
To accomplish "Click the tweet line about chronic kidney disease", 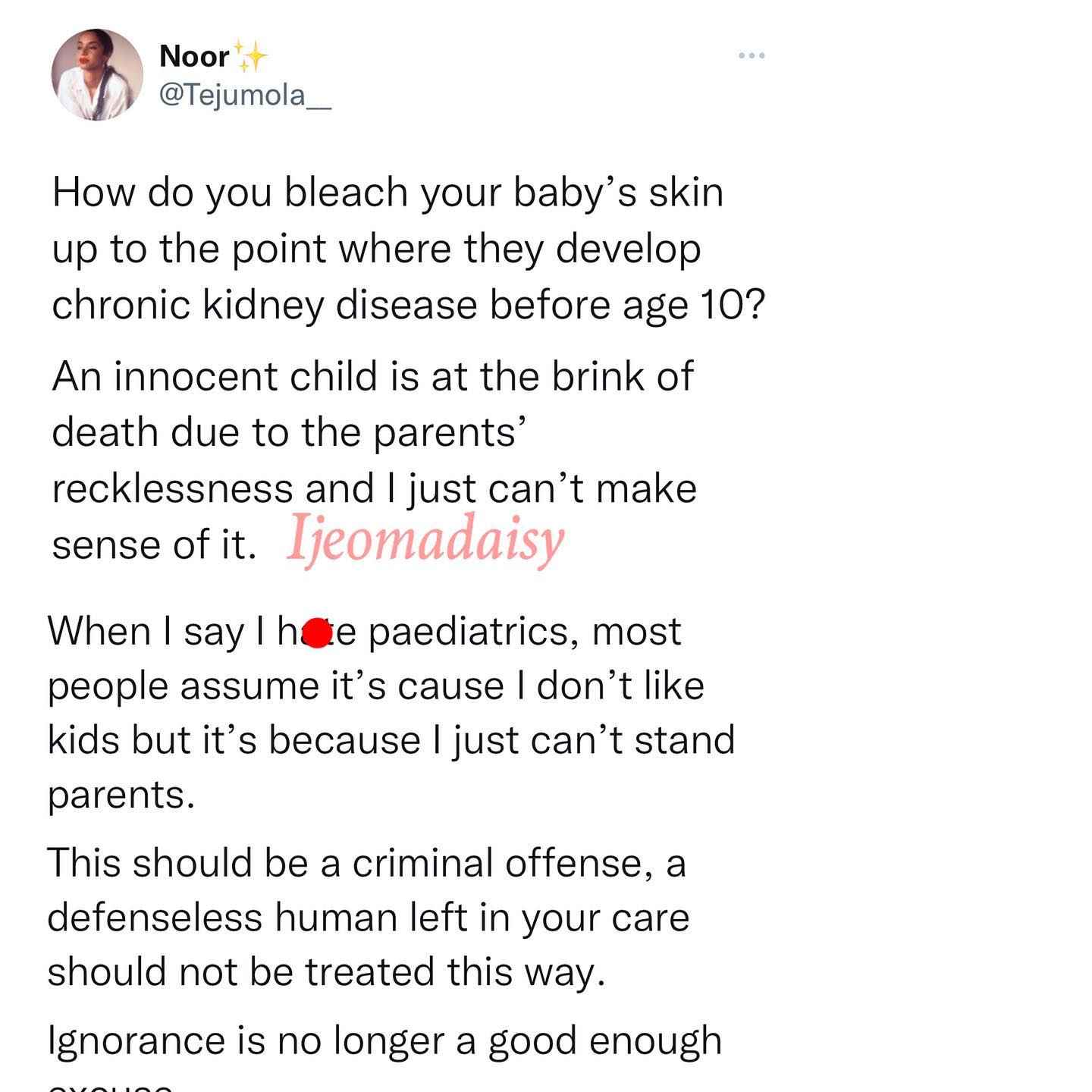I will [x=409, y=306].
